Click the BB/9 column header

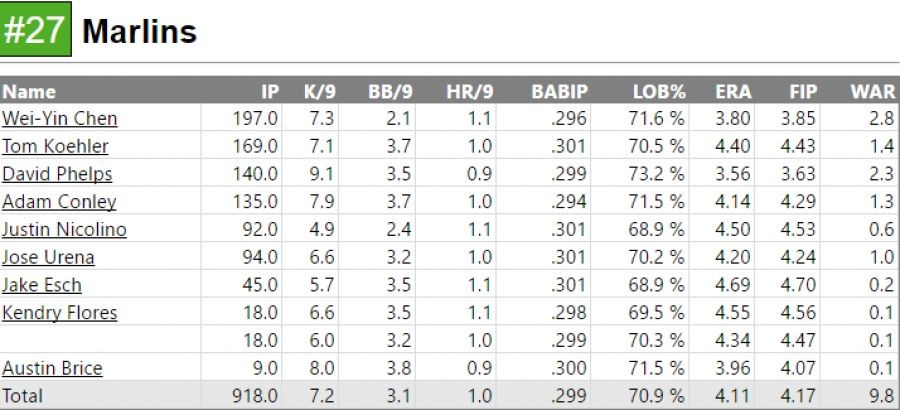pos(392,92)
